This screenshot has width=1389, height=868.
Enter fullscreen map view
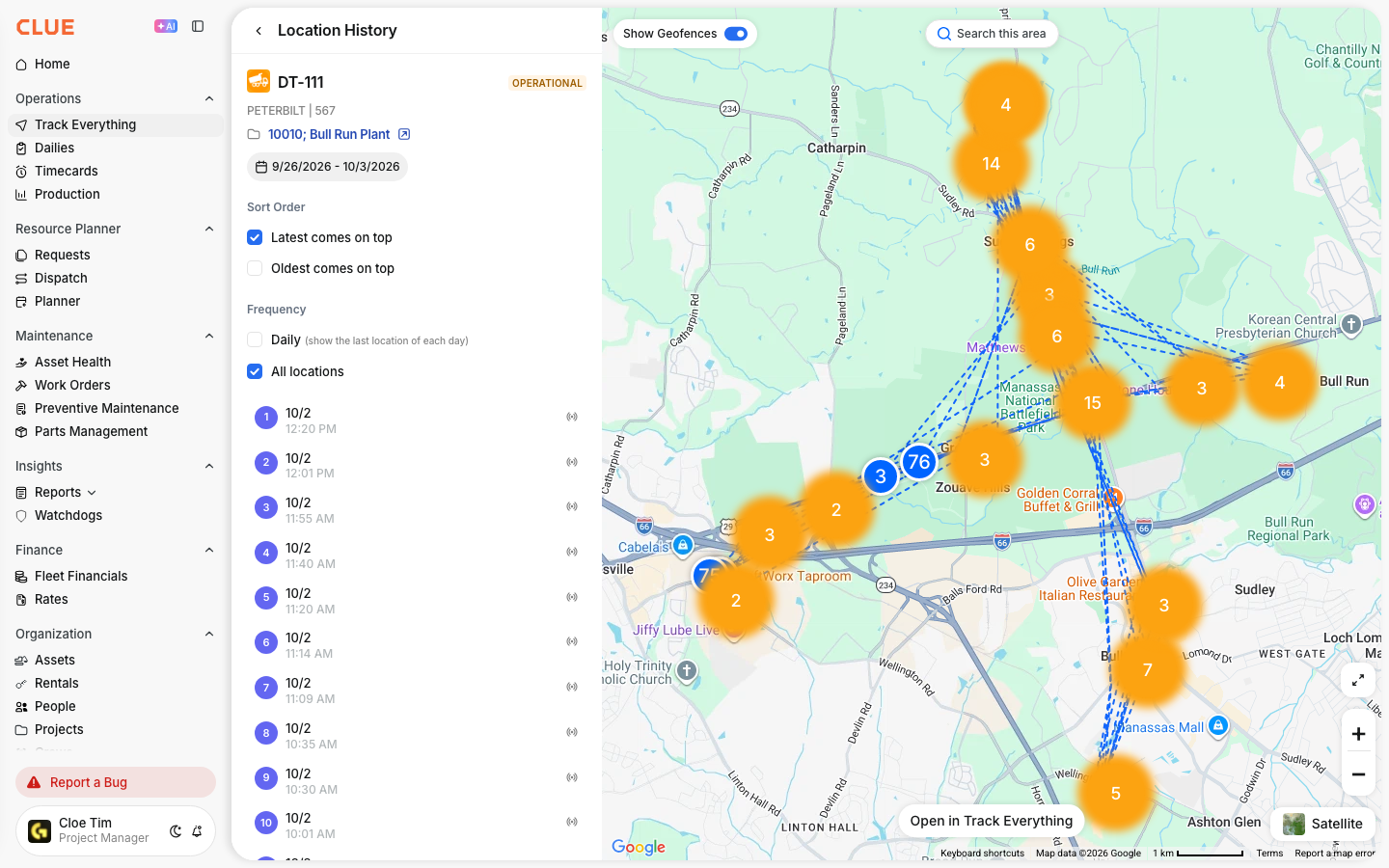coord(1358,680)
